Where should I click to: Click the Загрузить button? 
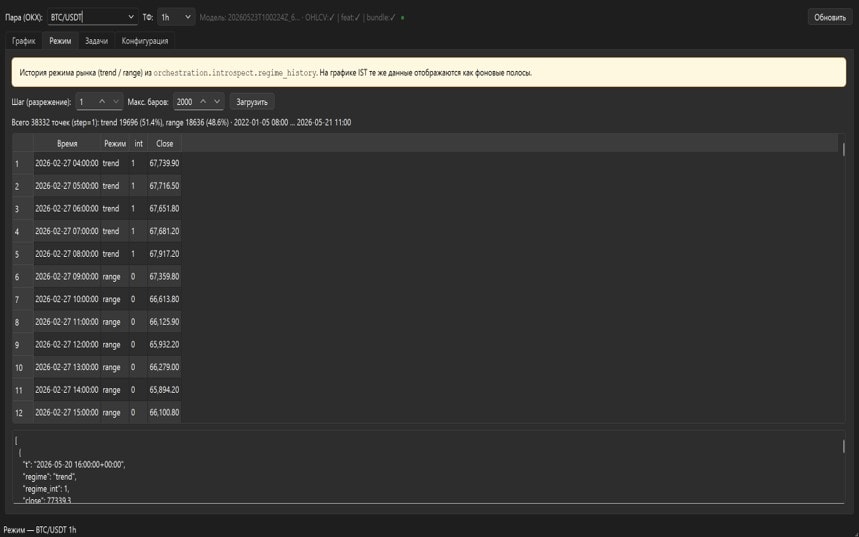252,102
